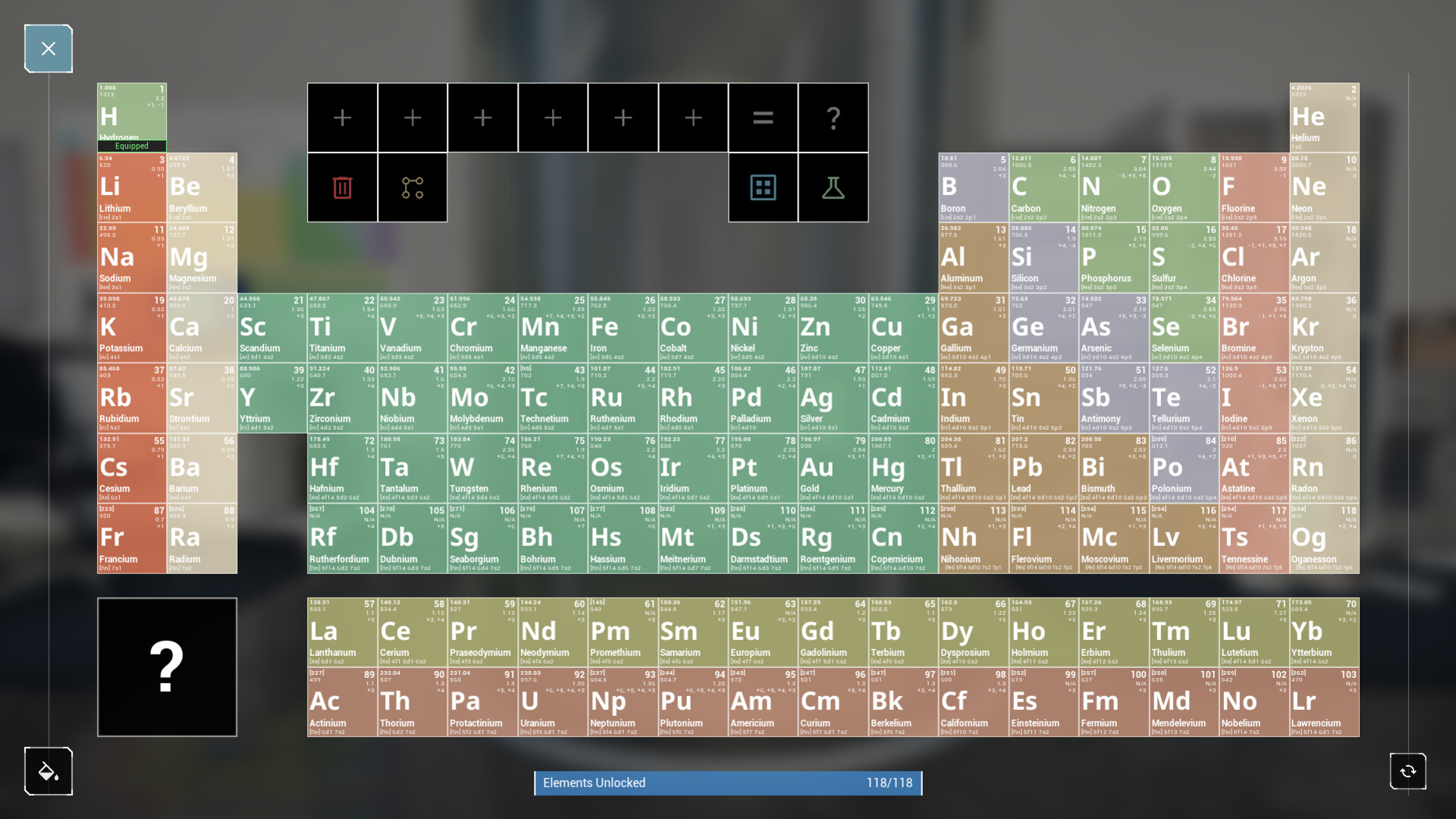1456x819 pixels.
Task: Click the first plus equation slot
Action: (x=342, y=118)
